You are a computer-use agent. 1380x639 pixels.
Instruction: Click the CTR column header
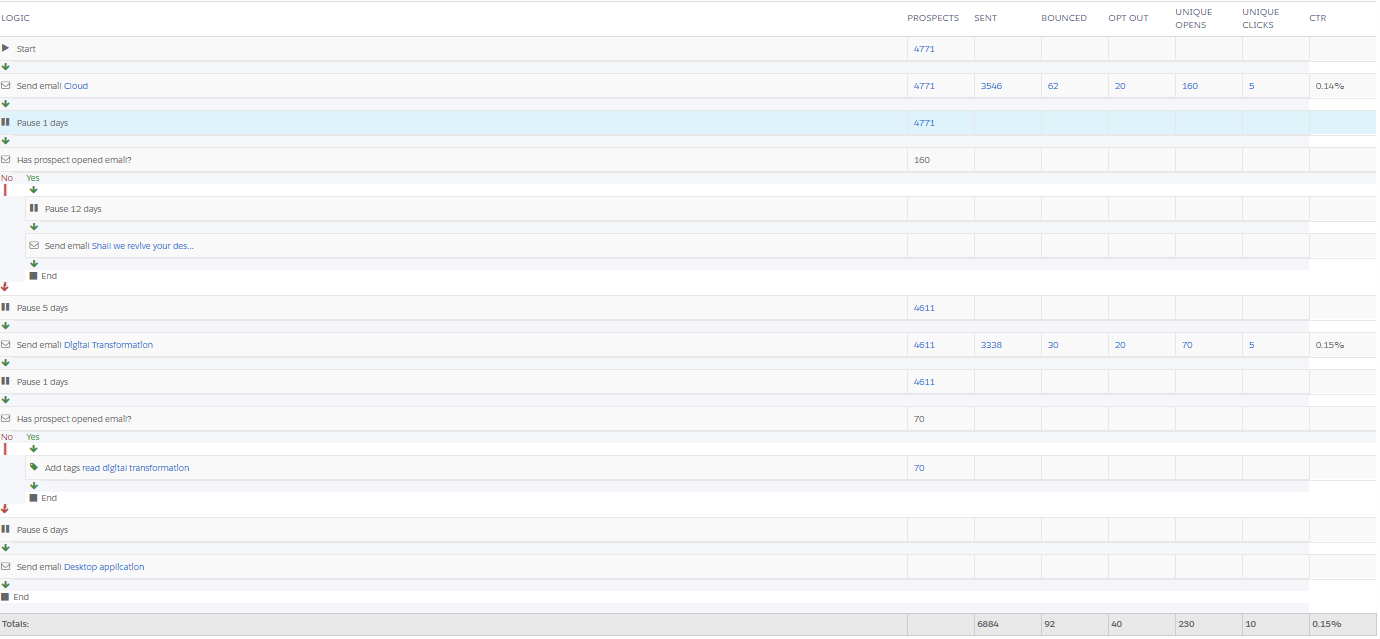(1317, 18)
